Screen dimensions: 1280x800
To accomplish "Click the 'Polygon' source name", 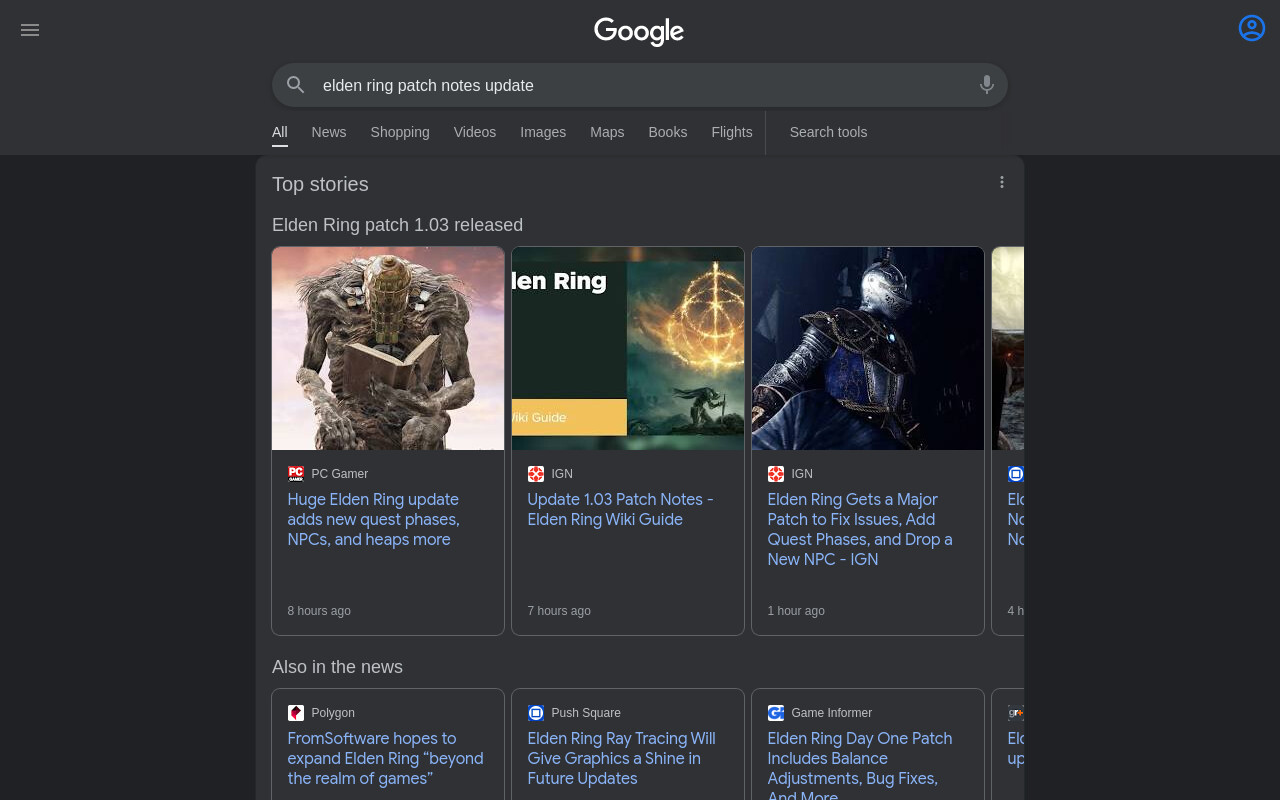I will click(x=333, y=713).
